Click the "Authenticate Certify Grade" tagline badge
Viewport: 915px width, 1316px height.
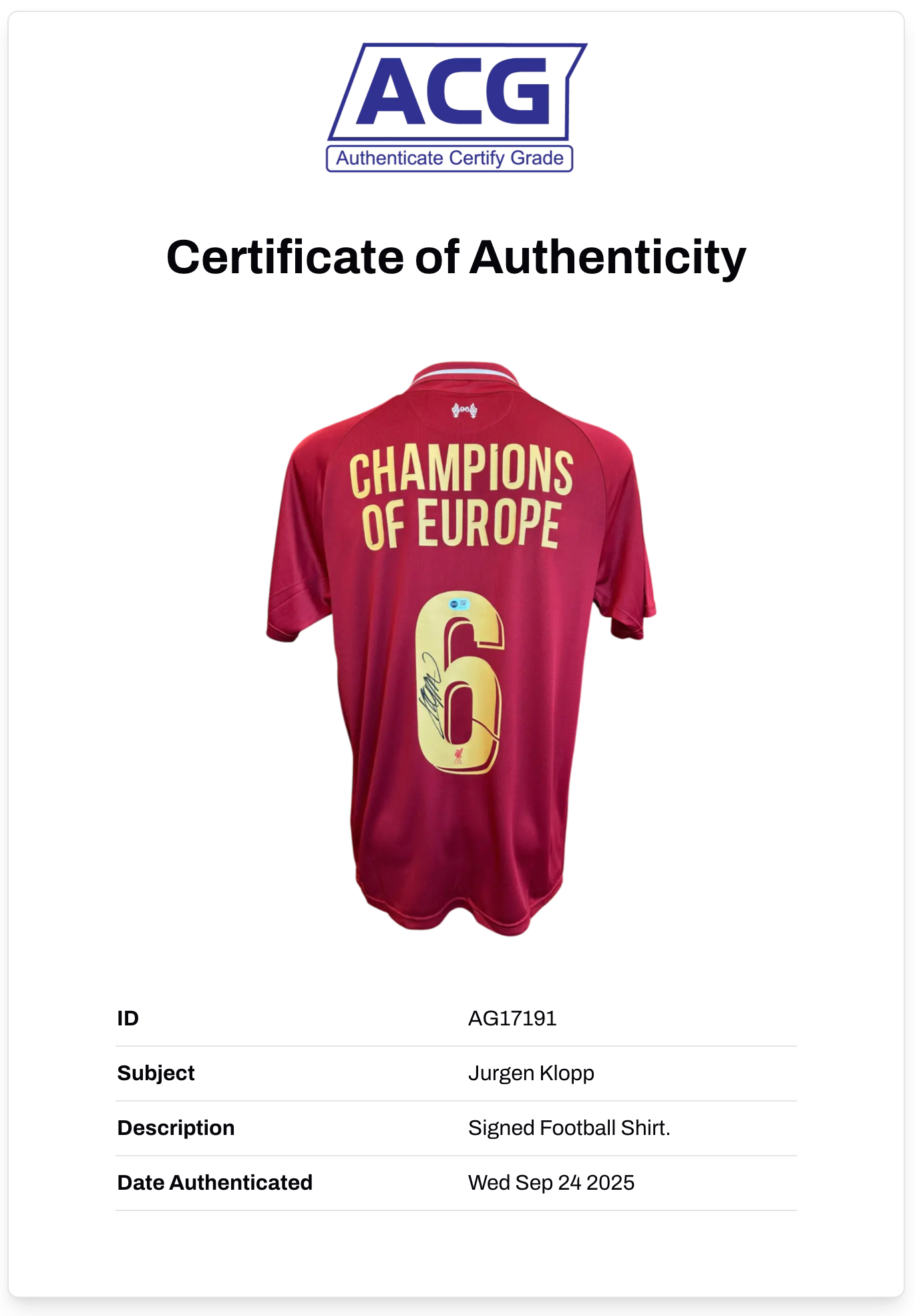point(449,158)
